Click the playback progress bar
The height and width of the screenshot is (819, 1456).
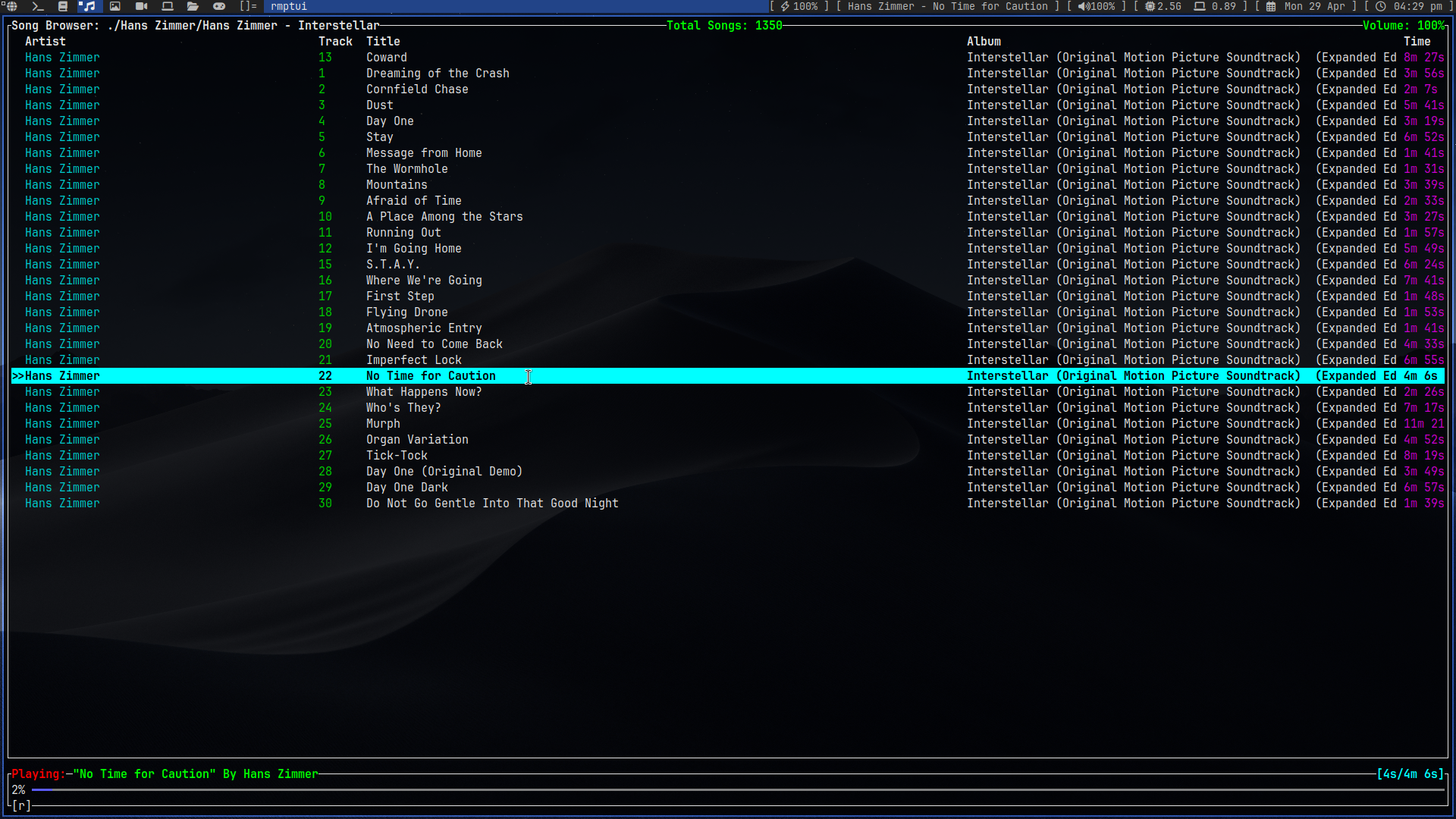(x=736, y=790)
